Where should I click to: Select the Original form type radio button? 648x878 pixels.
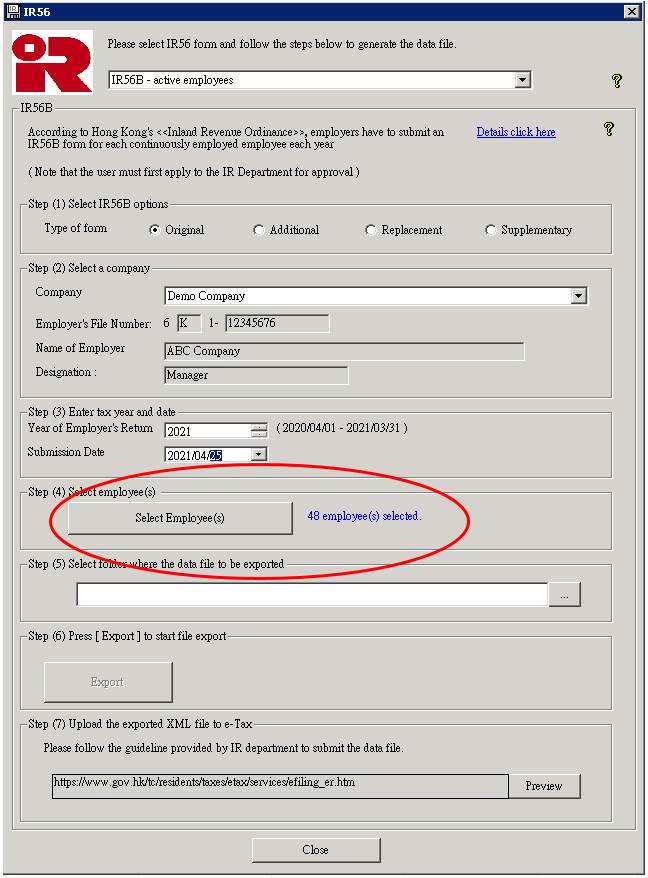click(x=155, y=230)
